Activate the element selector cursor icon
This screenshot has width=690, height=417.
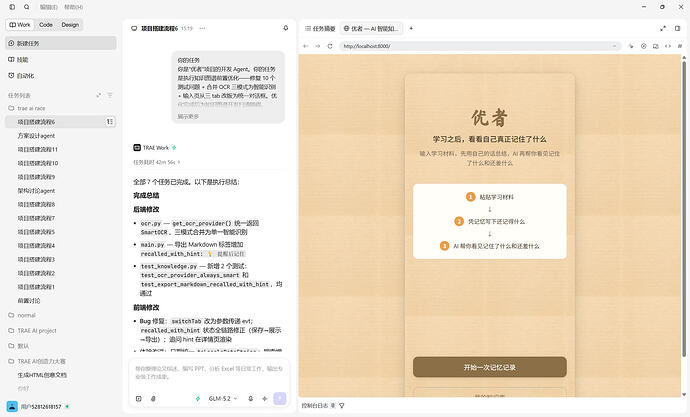pyautogui.click(x=631, y=46)
